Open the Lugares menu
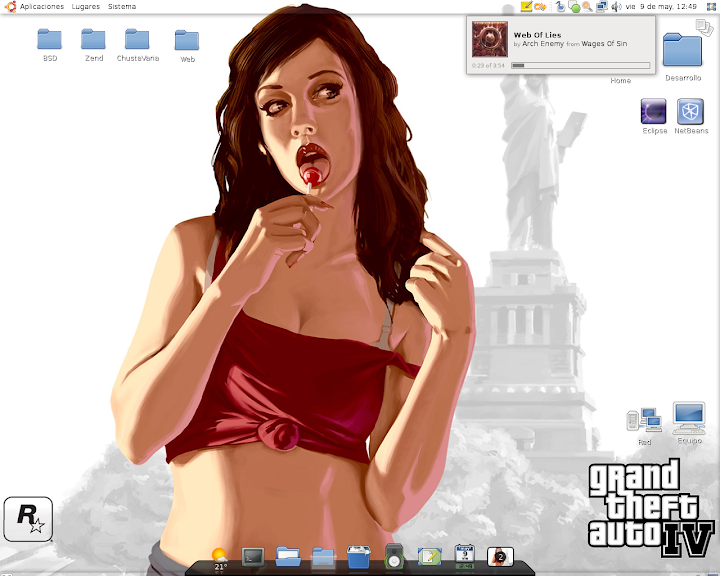The width and height of the screenshot is (720, 576). click(x=85, y=6)
